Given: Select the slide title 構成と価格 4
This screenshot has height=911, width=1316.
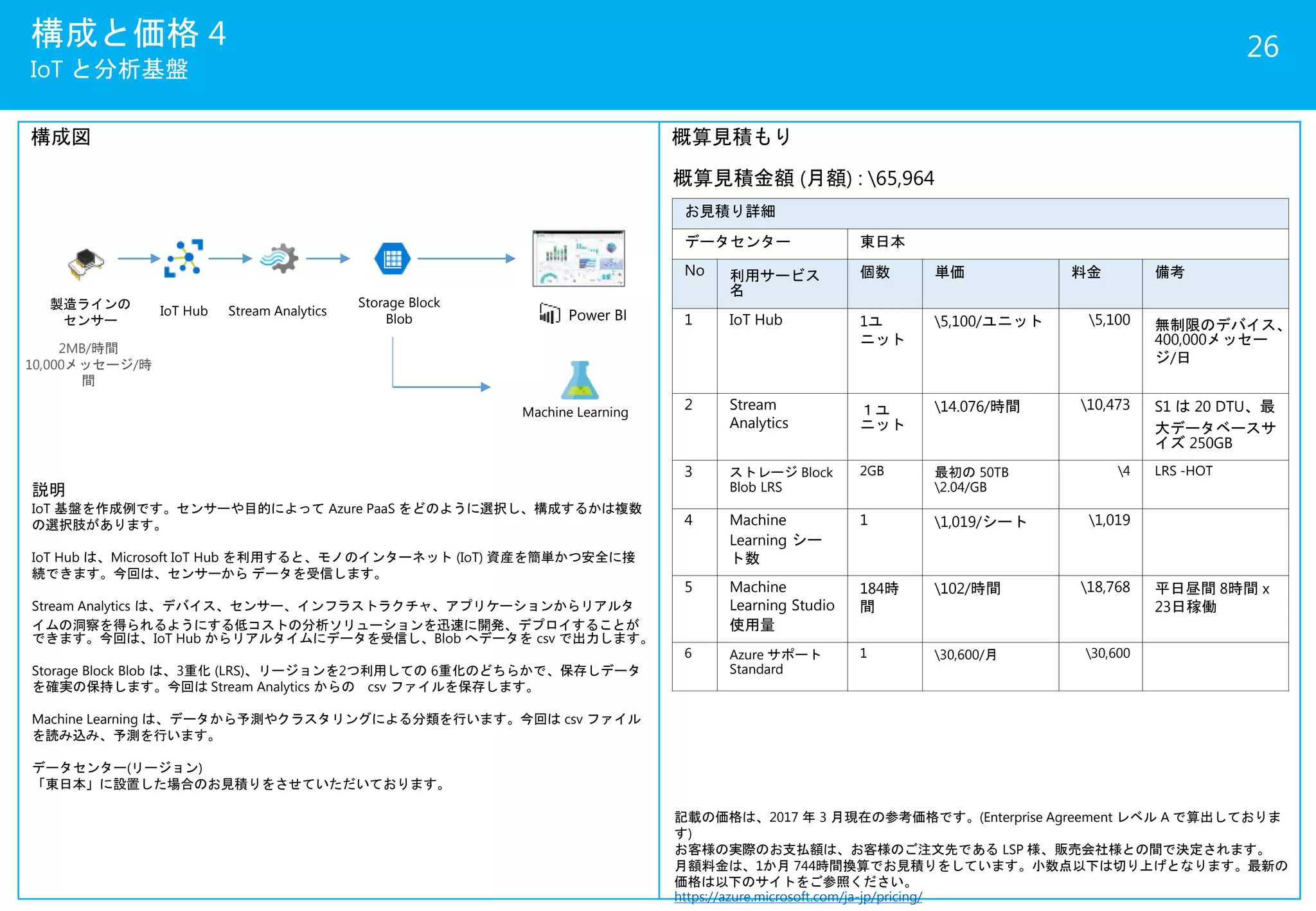Looking at the screenshot, I should point(129,33).
